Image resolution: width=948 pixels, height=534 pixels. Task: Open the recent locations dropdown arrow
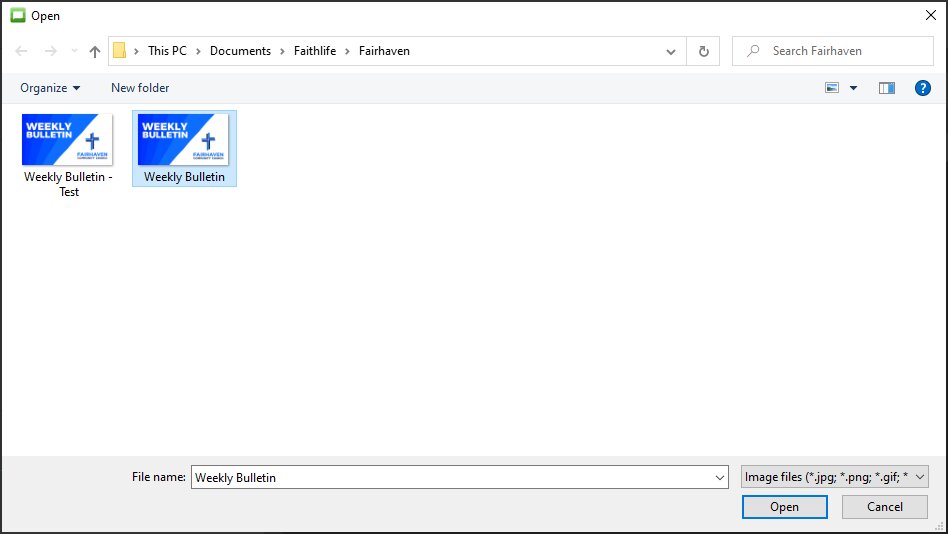[74, 51]
